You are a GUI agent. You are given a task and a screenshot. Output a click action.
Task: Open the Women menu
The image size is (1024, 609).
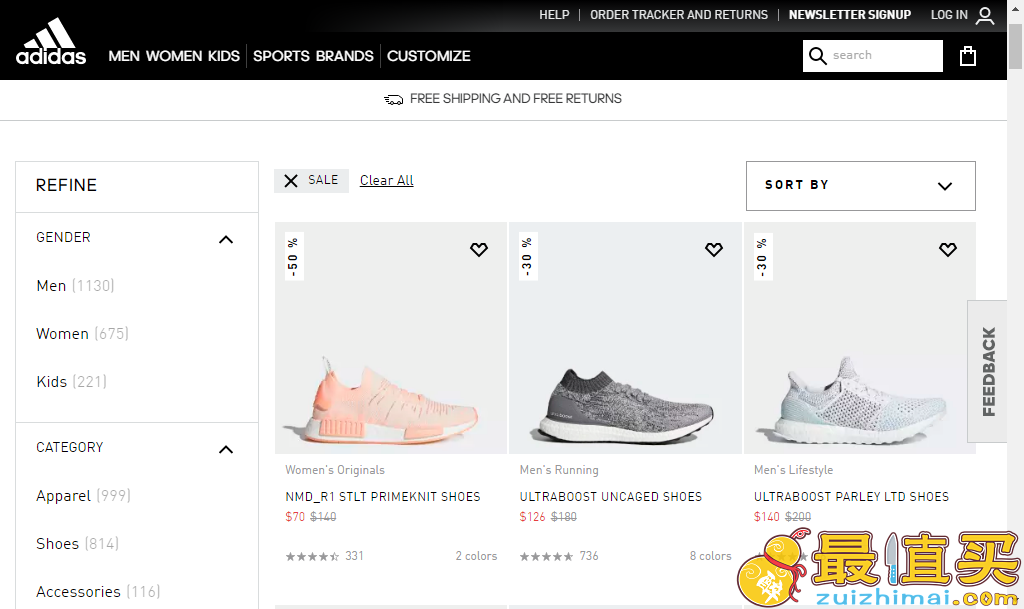pyautogui.click(x=174, y=56)
